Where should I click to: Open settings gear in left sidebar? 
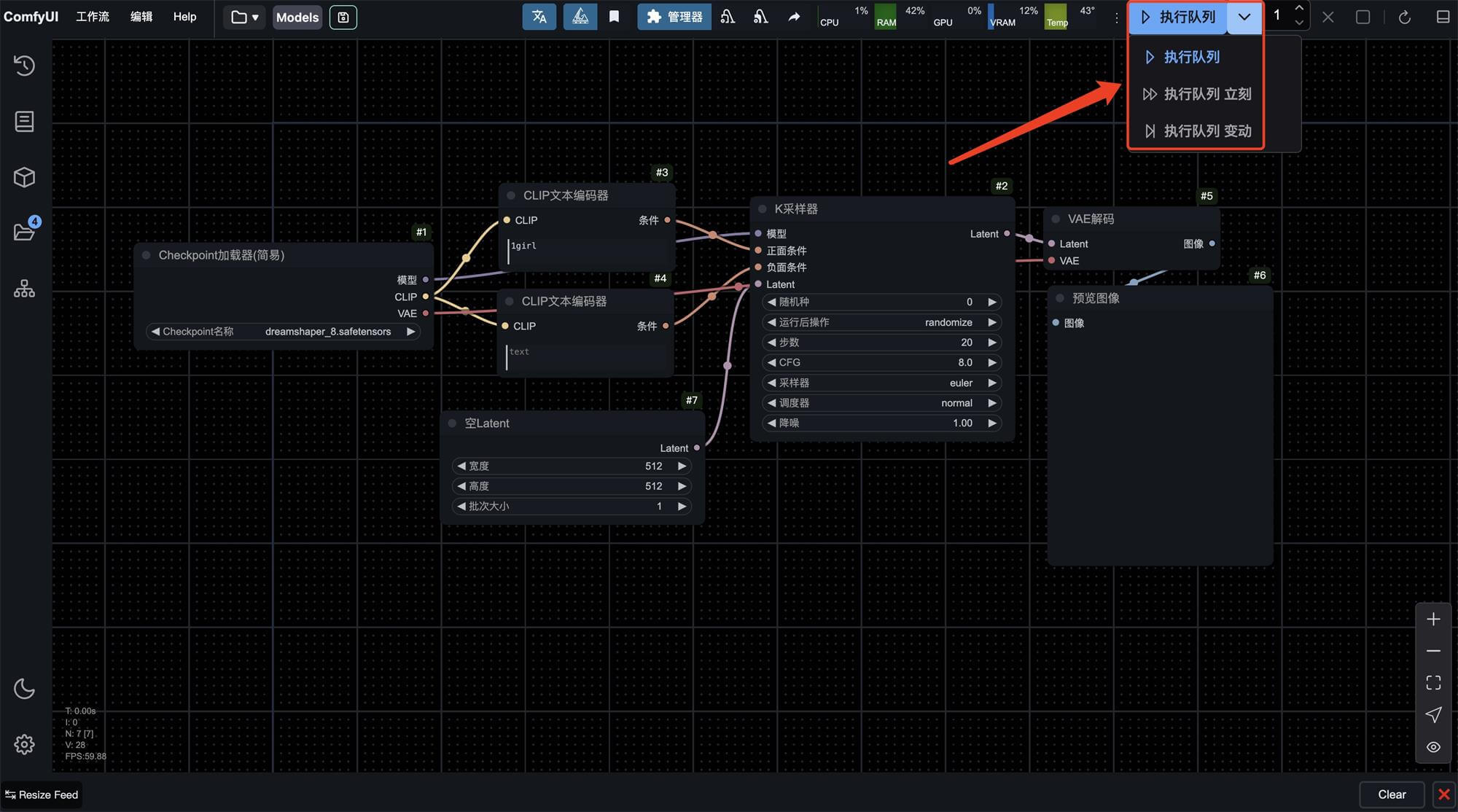coord(24,744)
